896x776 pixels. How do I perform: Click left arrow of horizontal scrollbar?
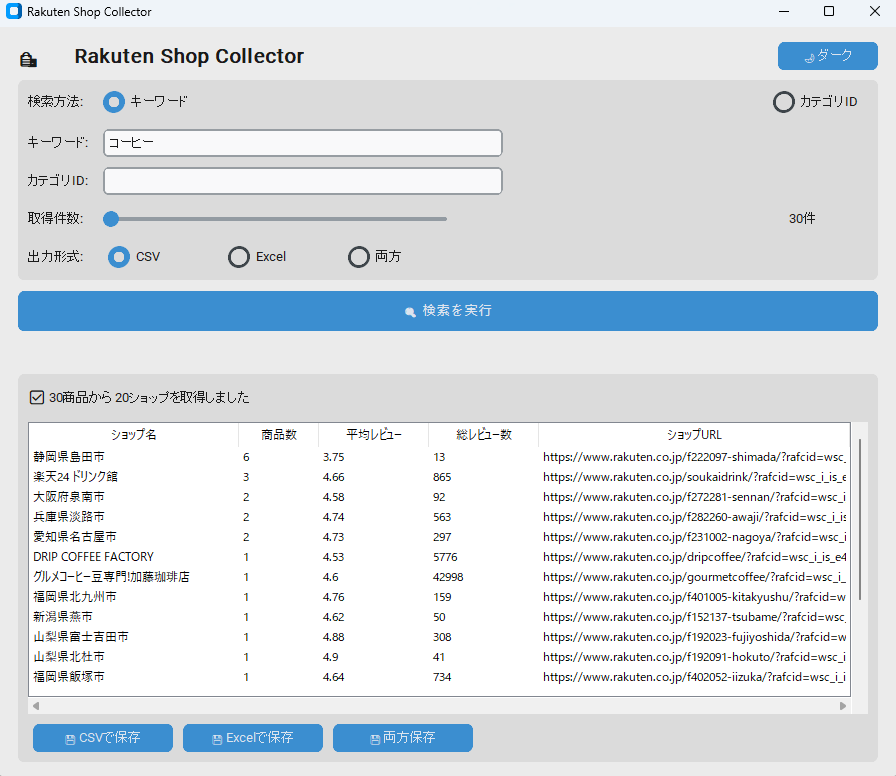36,706
